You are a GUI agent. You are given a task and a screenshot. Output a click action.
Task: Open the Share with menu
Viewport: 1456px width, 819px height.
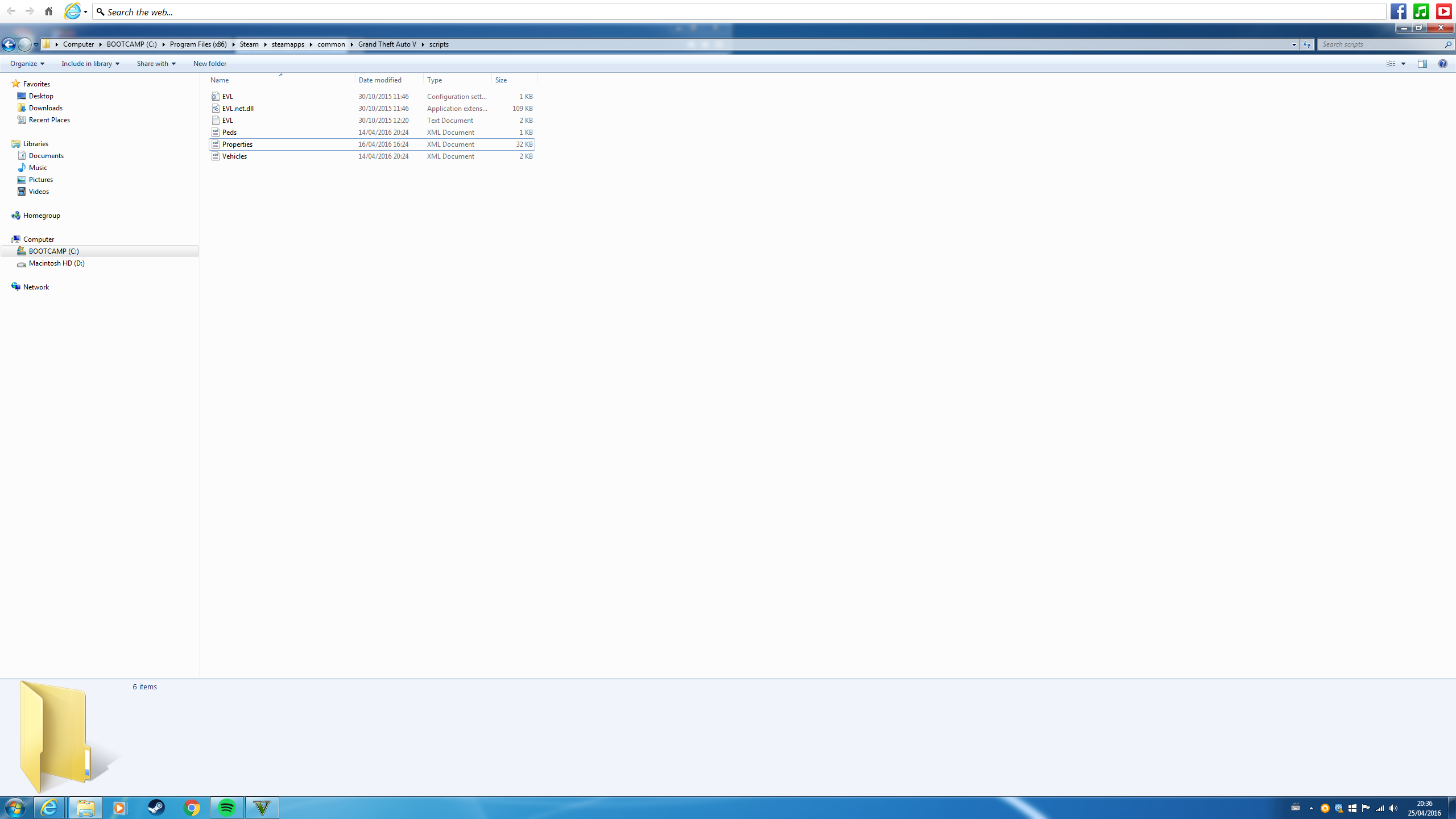(156, 64)
